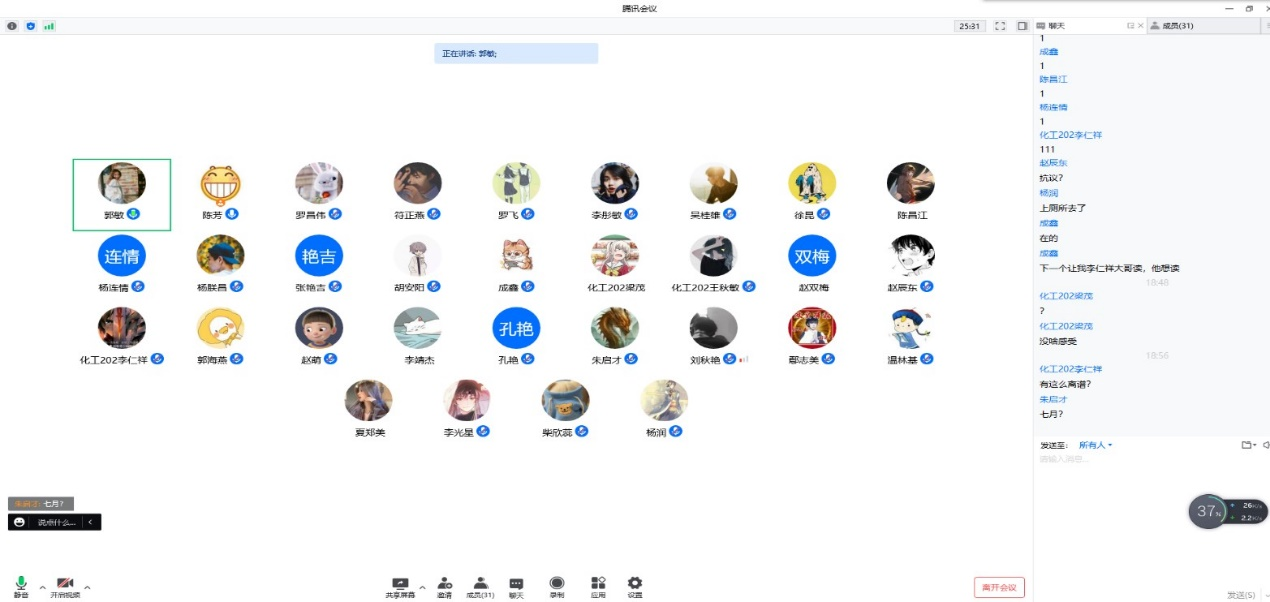
Task: Click the meeting info icon top-left
Action: 12,26
